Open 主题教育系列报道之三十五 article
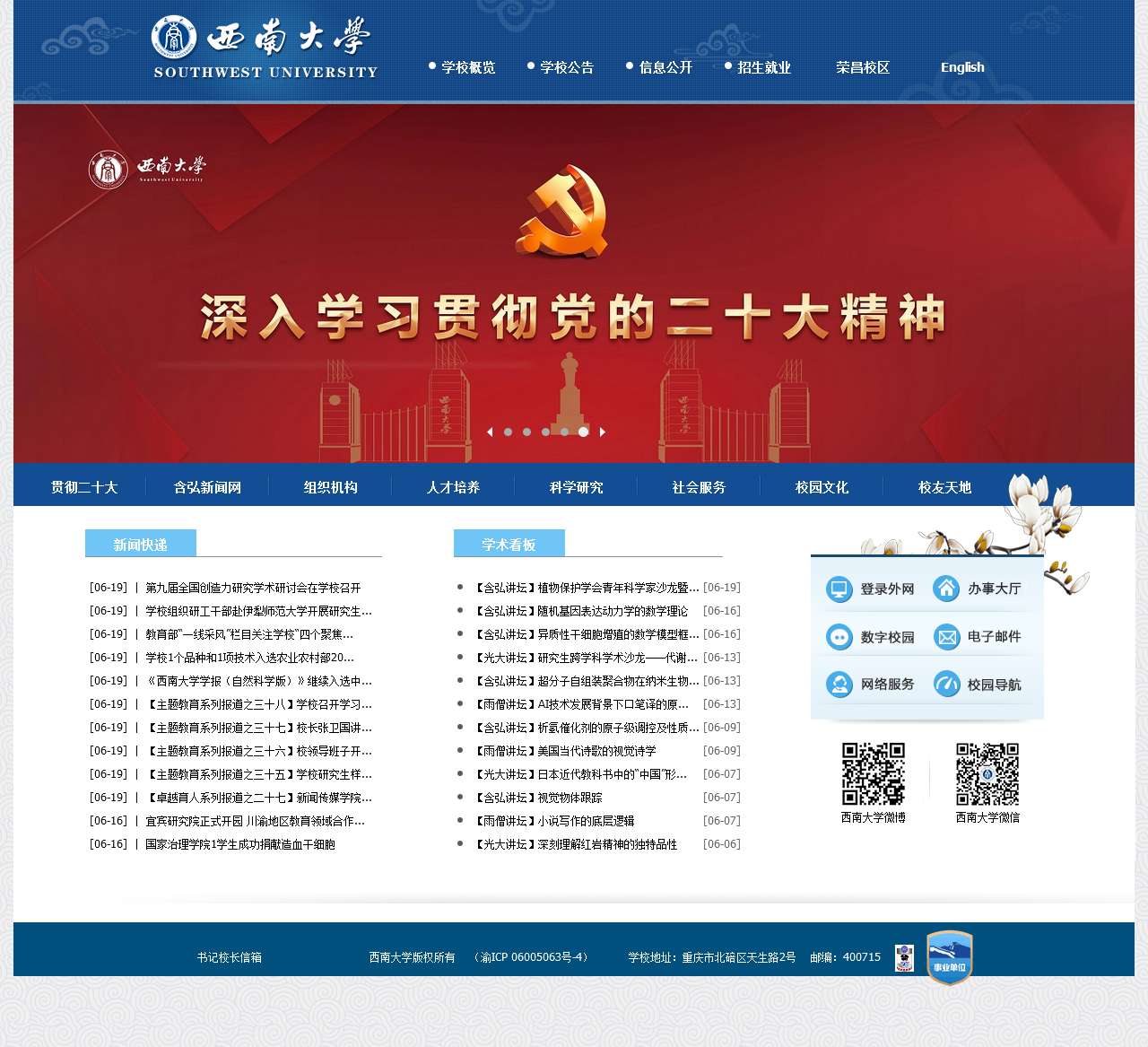Screen dimensions: 1148x1047 coord(258,774)
